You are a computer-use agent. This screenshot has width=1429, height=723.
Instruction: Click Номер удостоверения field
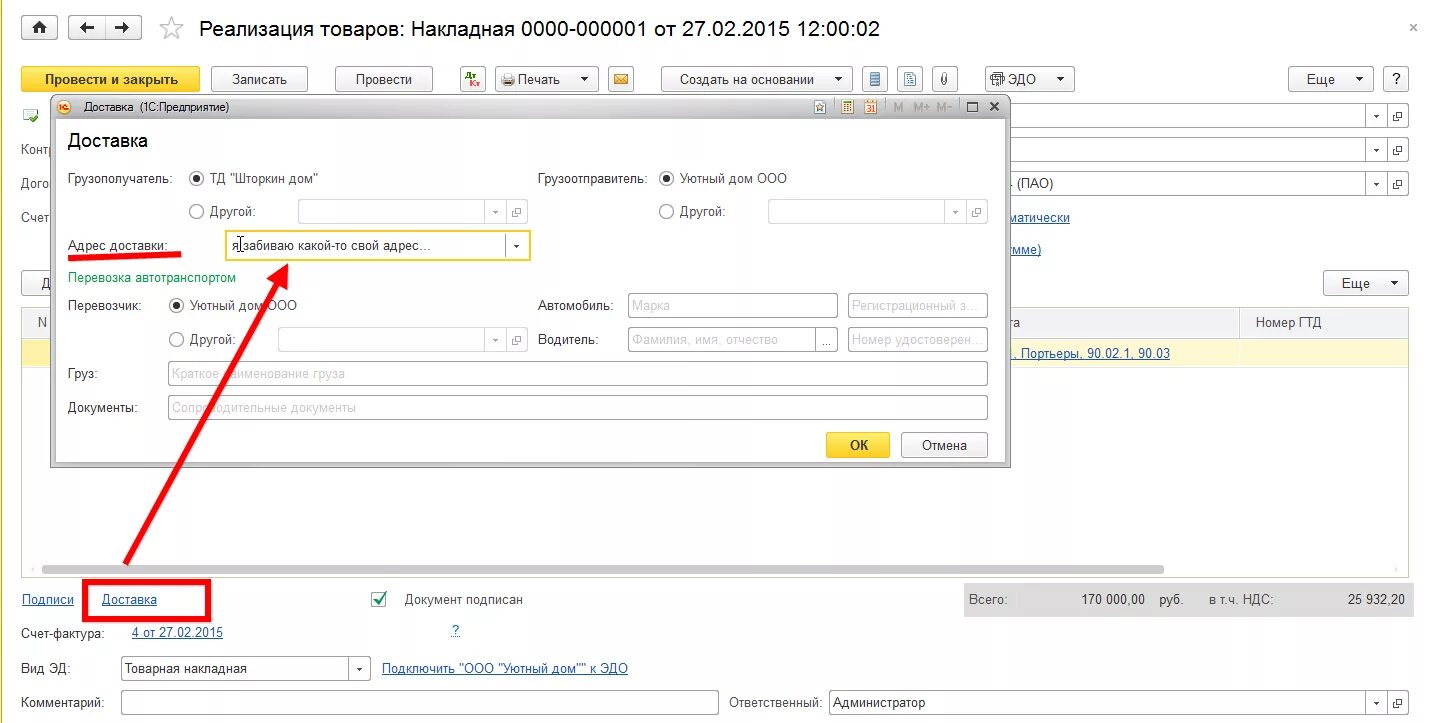coord(917,340)
